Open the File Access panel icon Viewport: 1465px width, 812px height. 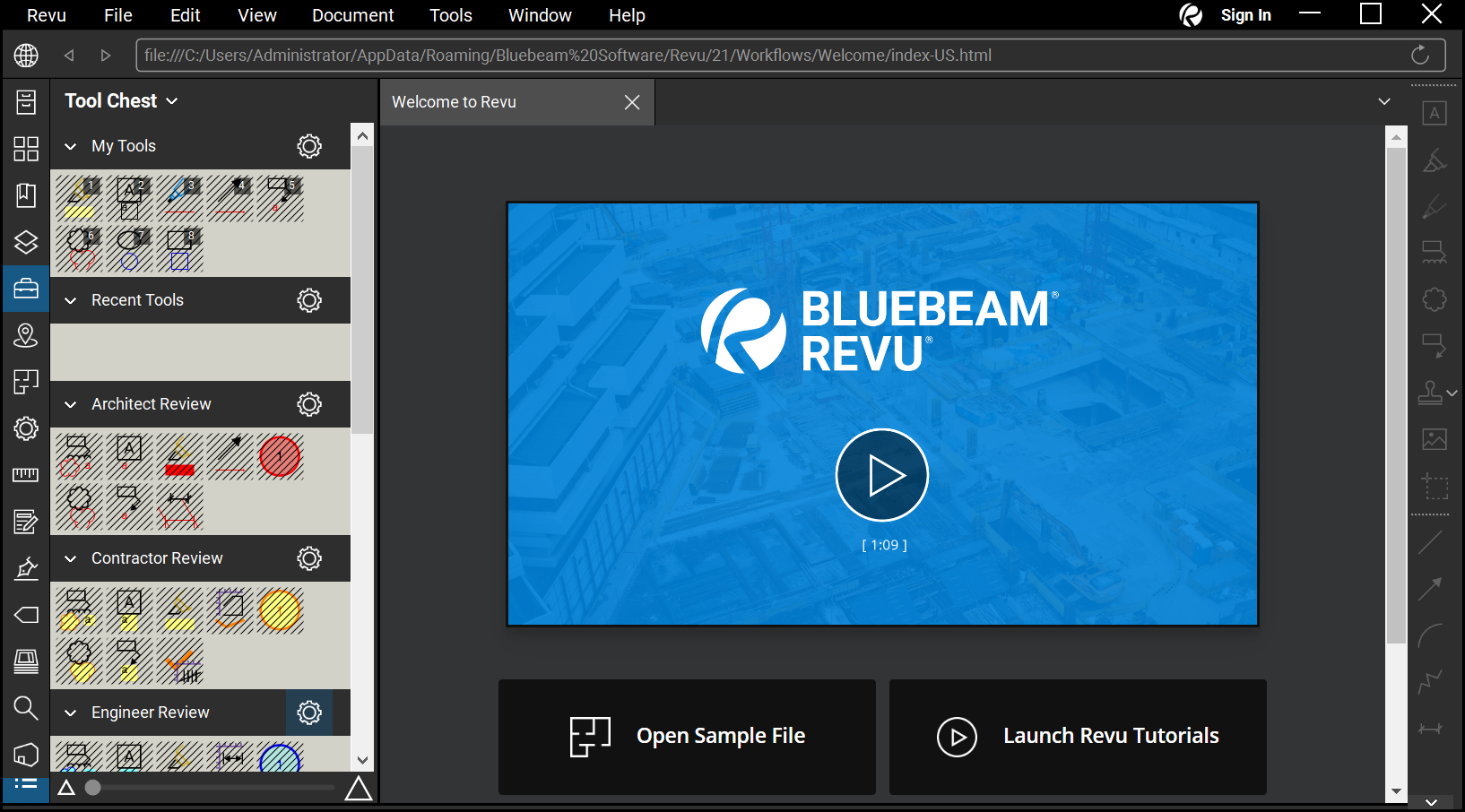coord(26,101)
